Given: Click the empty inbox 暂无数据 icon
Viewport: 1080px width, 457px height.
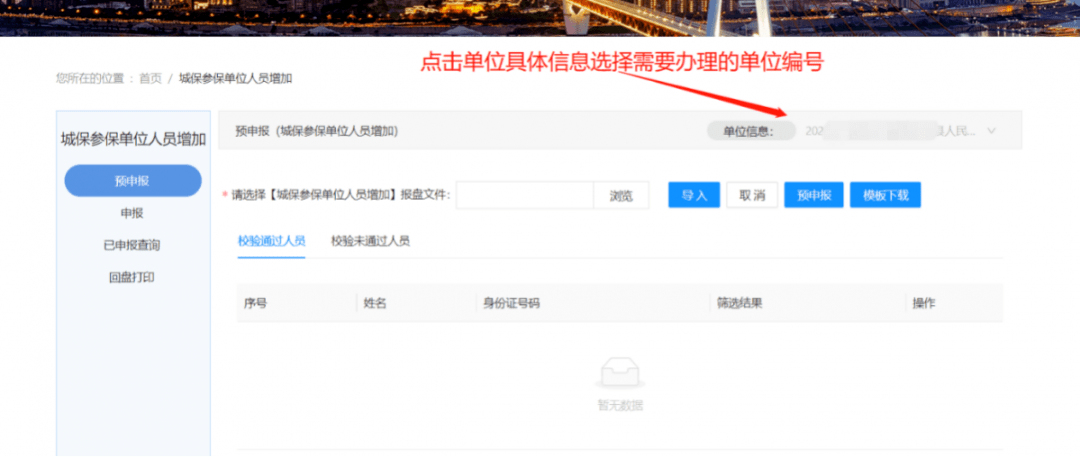Looking at the screenshot, I should (620, 374).
